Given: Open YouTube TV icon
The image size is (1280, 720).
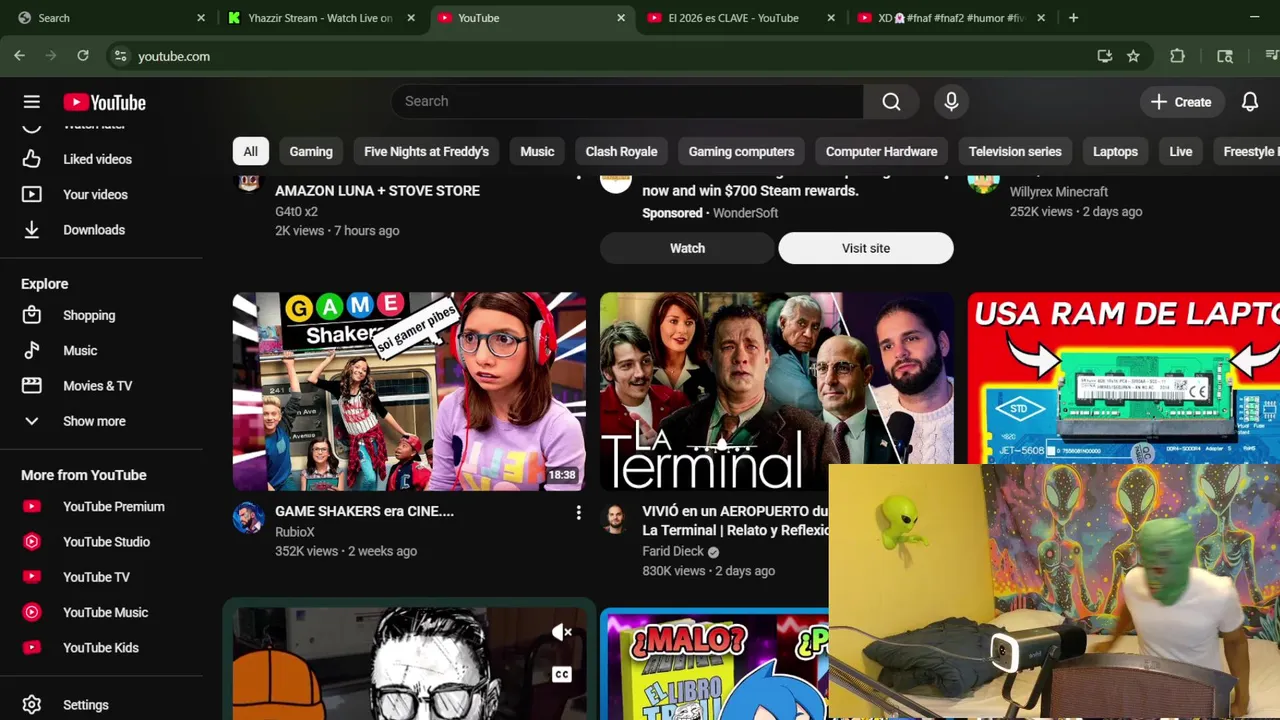Looking at the screenshot, I should (x=32, y=577).
